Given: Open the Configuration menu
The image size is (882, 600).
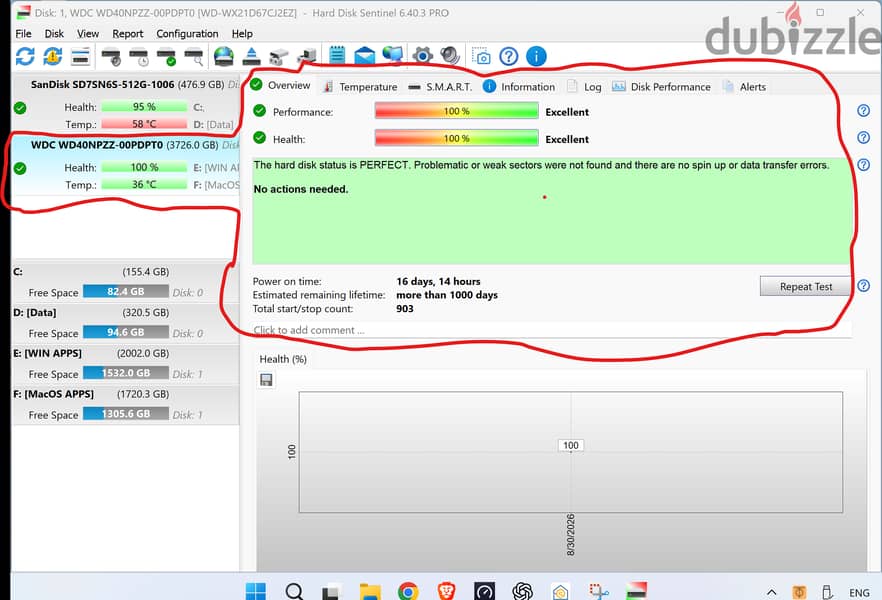Looking at the screenshot, I should (x=187, y=34).
